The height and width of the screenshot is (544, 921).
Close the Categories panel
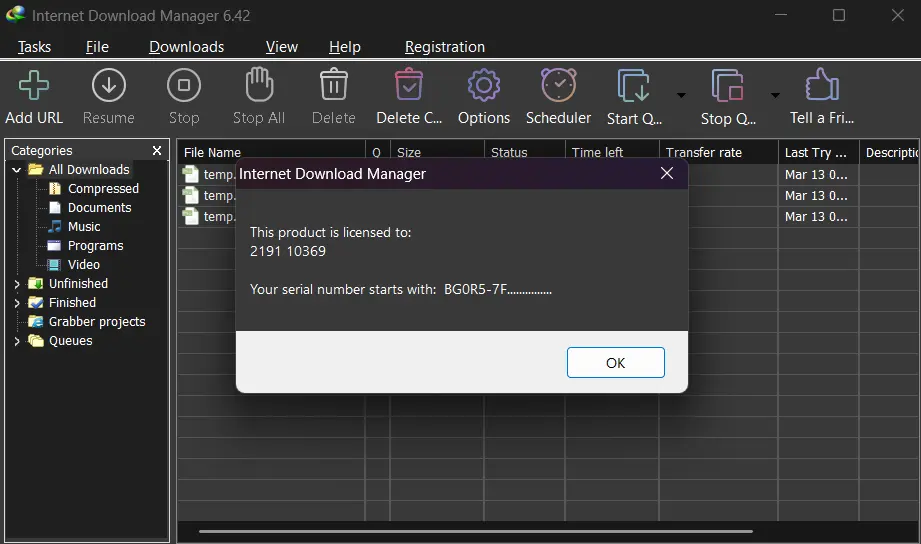(157, 150)
